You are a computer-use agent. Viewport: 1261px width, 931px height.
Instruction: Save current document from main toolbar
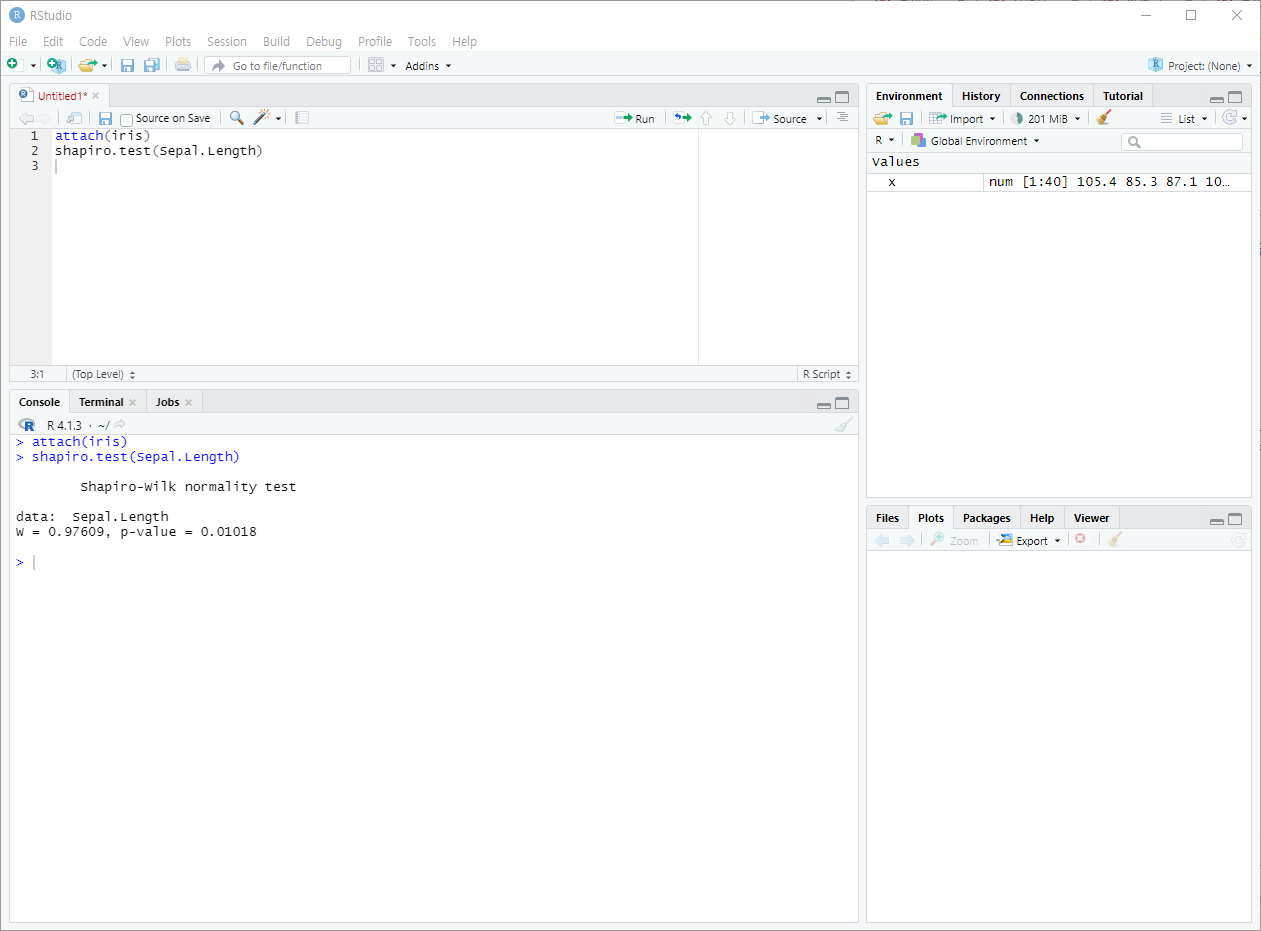127,65
